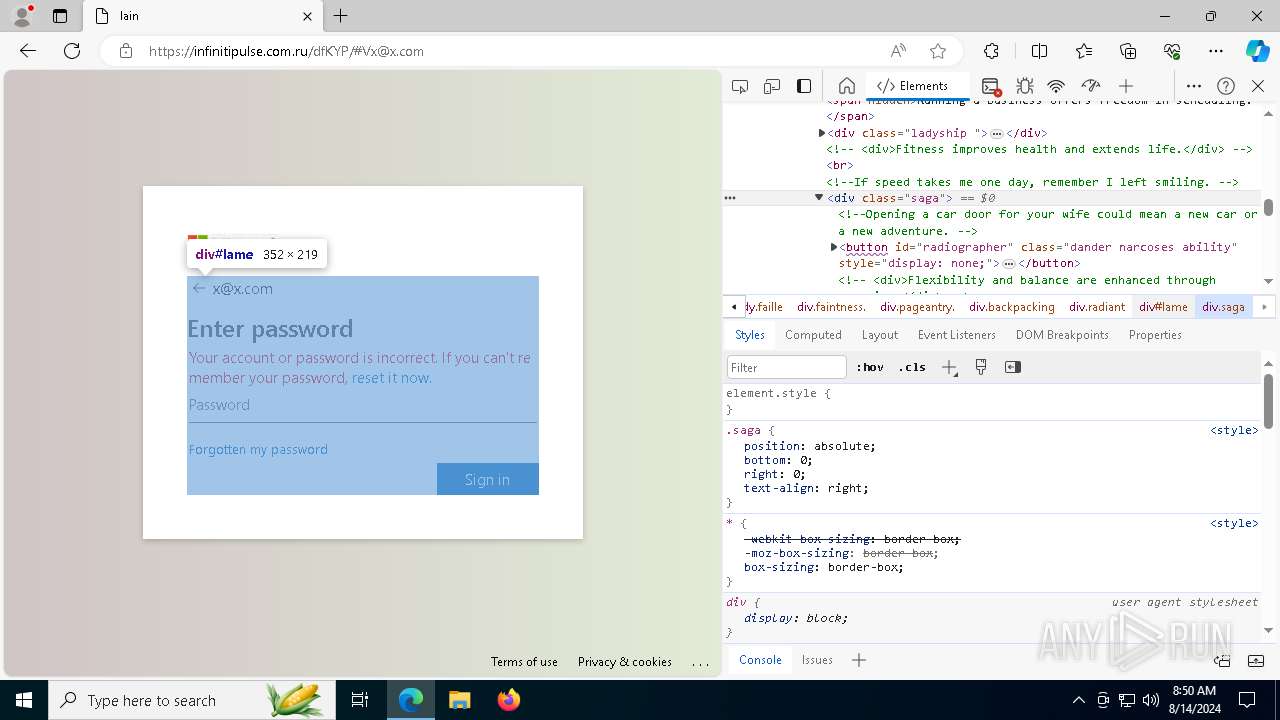Collapse the div class saga node

point(819,198)
